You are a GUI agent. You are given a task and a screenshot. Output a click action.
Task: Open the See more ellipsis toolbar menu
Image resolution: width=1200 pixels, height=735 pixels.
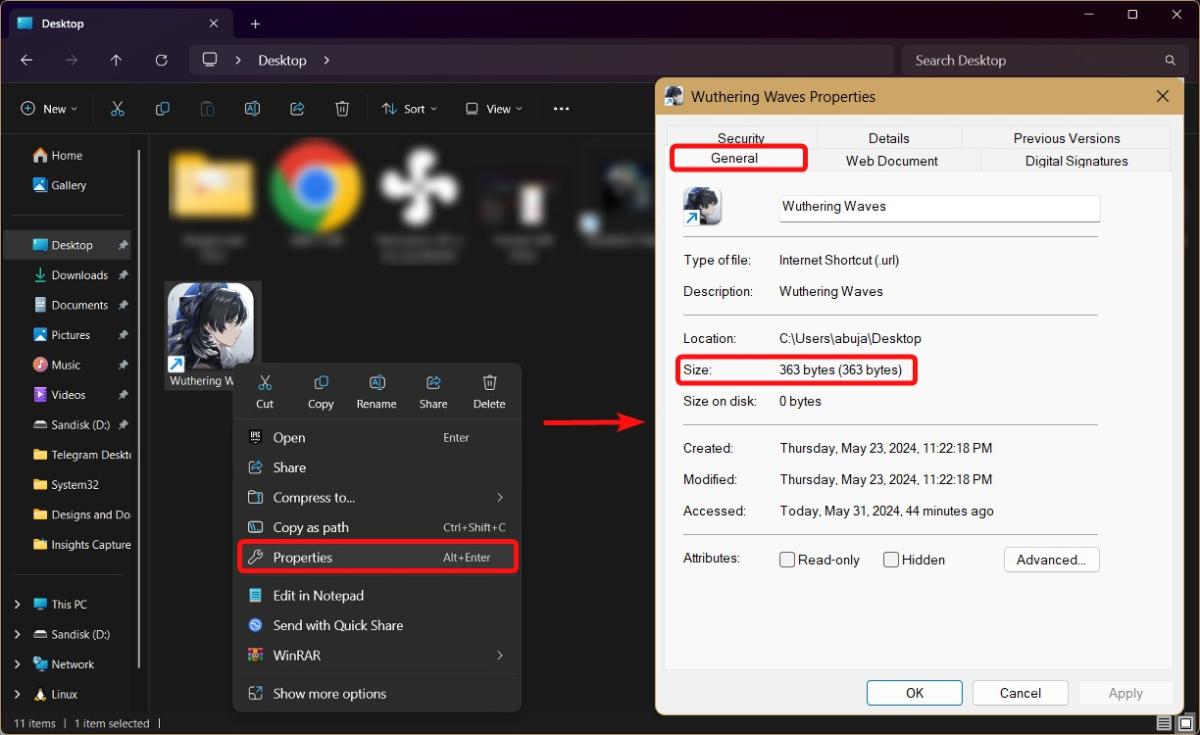561,109
